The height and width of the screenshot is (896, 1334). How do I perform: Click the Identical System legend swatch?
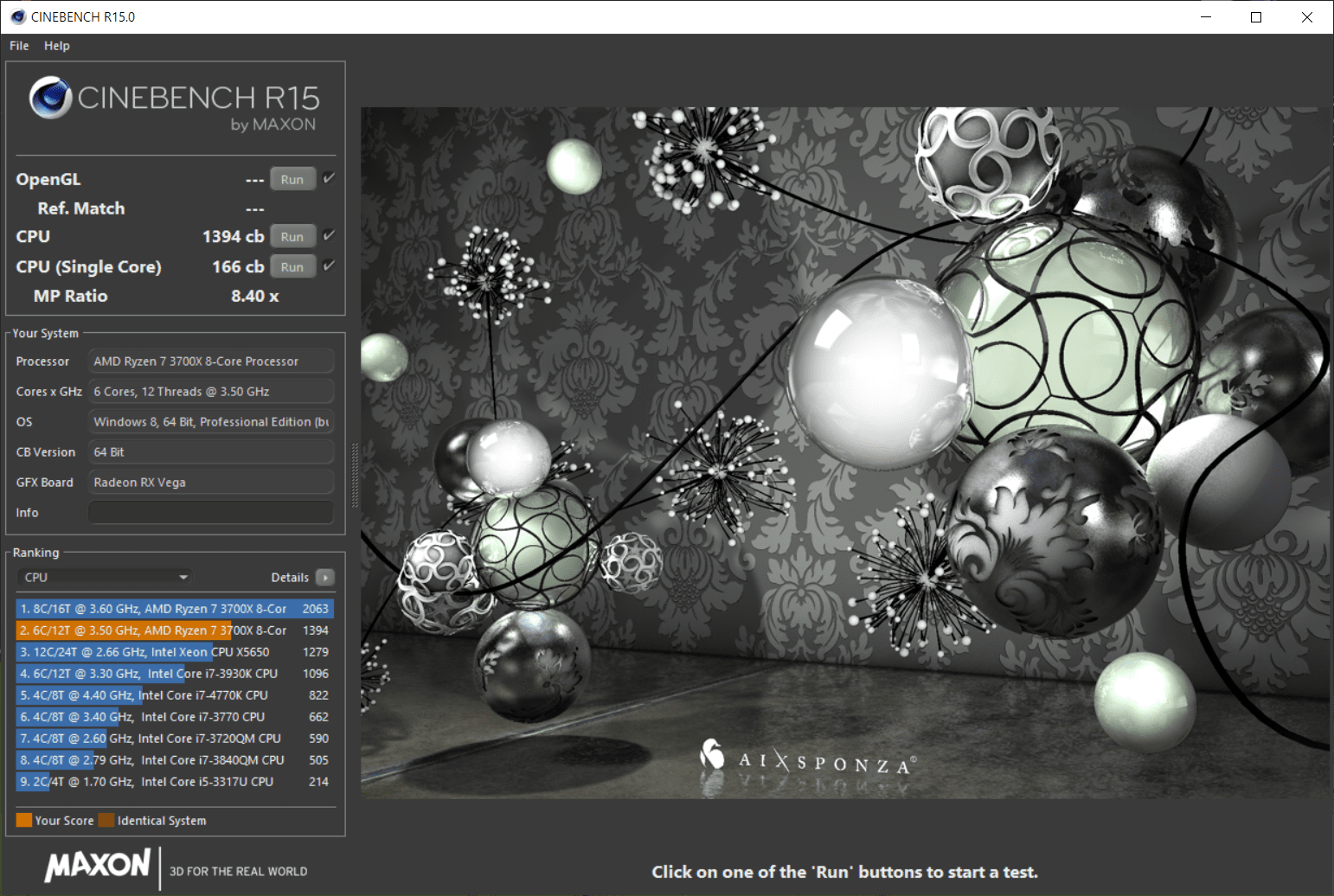click(x=106, y=820)
